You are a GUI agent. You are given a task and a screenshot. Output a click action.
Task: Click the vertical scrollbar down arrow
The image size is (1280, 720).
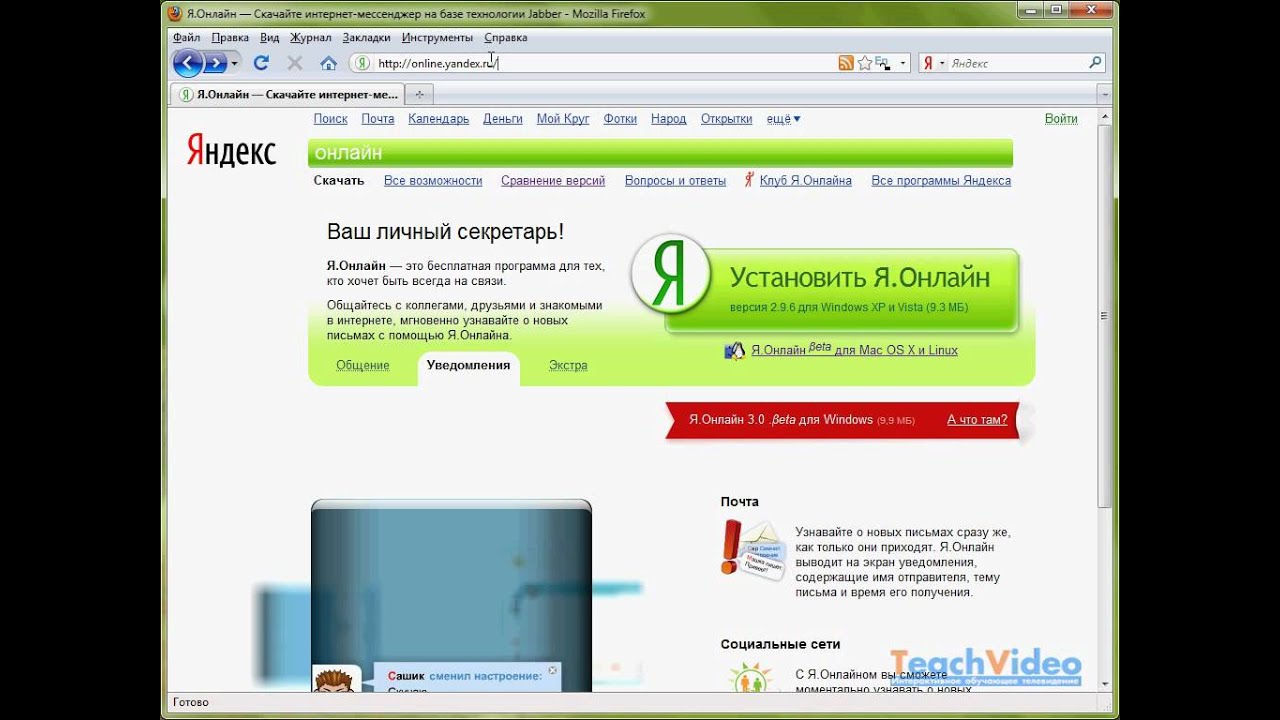1104,684
